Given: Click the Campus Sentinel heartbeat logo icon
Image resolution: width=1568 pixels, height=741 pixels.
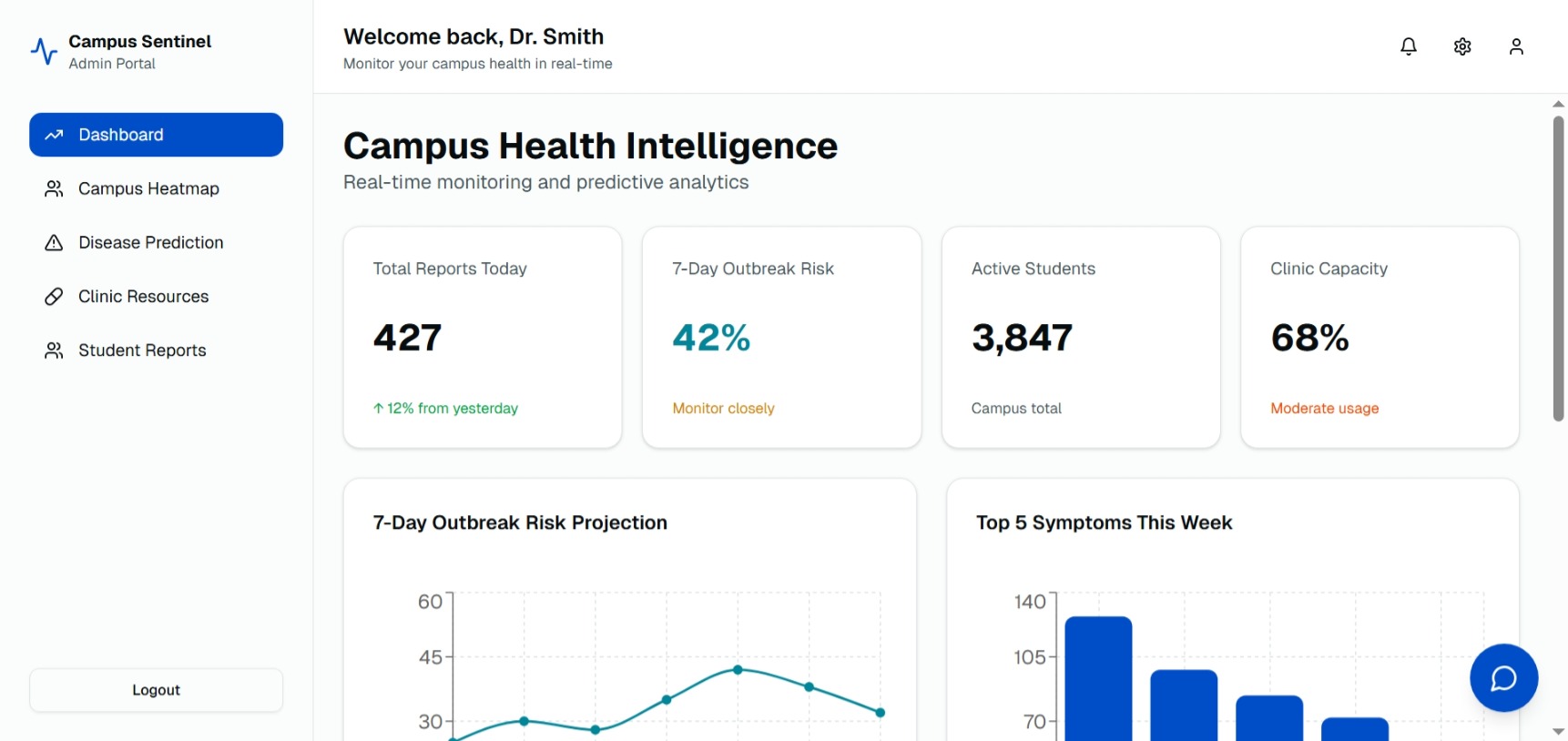Looking at the screenshot, I should tap(45, 51).
